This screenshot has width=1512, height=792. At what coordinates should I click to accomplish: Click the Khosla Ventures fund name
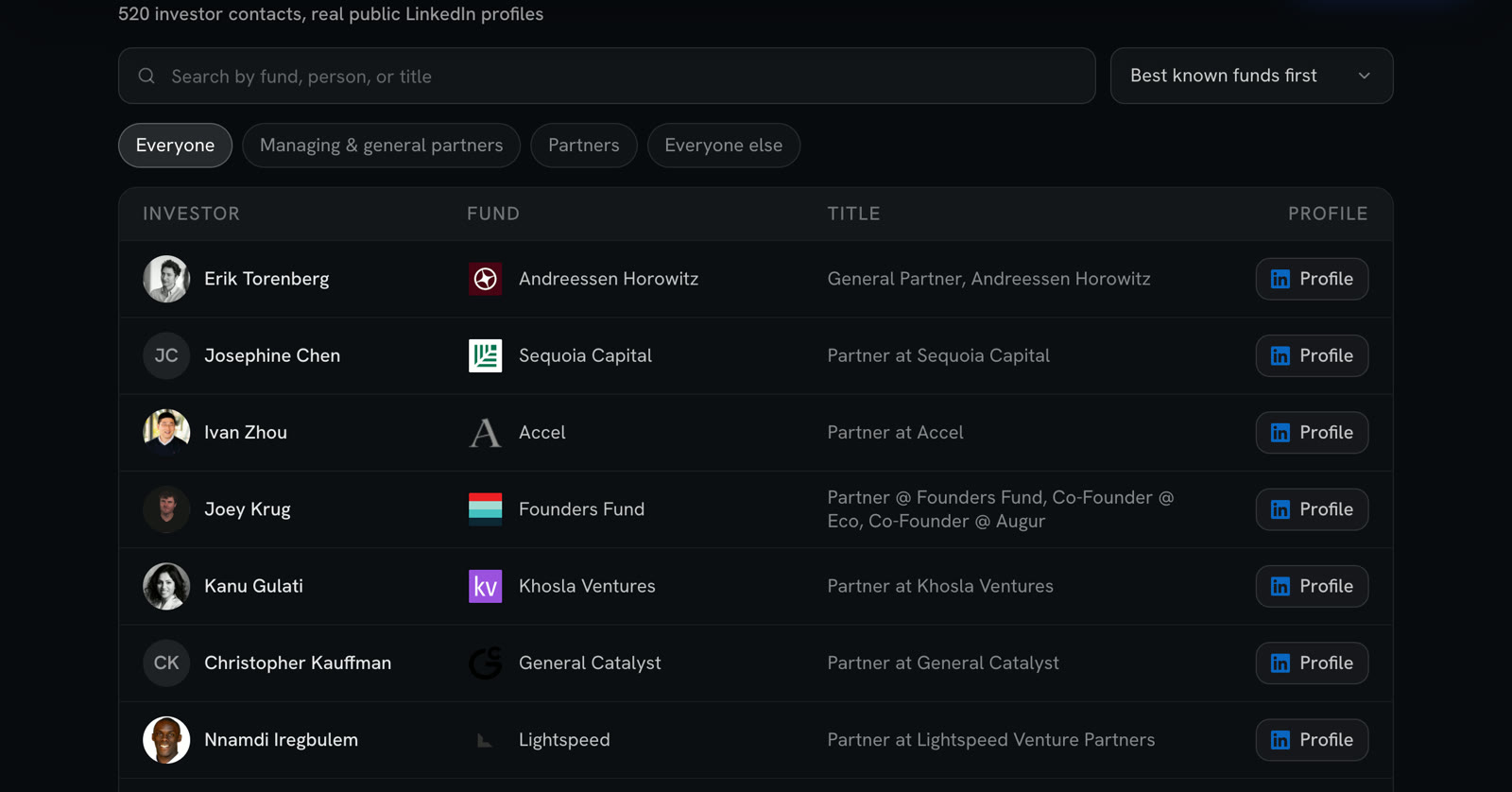coord(587,586)
